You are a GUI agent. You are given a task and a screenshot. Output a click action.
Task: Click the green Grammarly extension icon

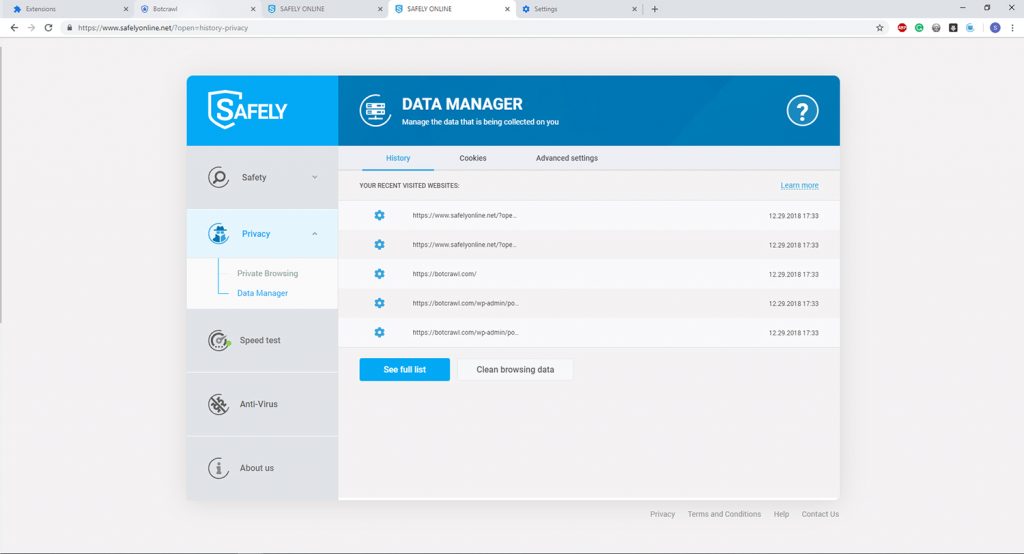tap(919, 27)
